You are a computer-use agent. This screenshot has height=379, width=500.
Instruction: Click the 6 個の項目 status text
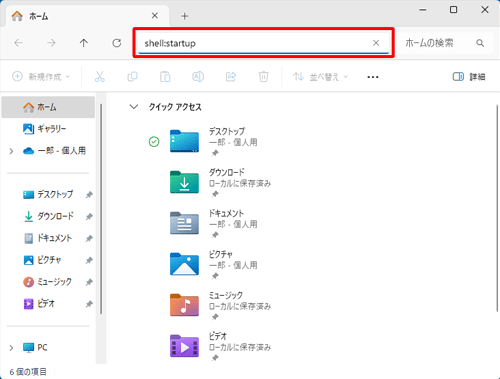pos(28,372)
